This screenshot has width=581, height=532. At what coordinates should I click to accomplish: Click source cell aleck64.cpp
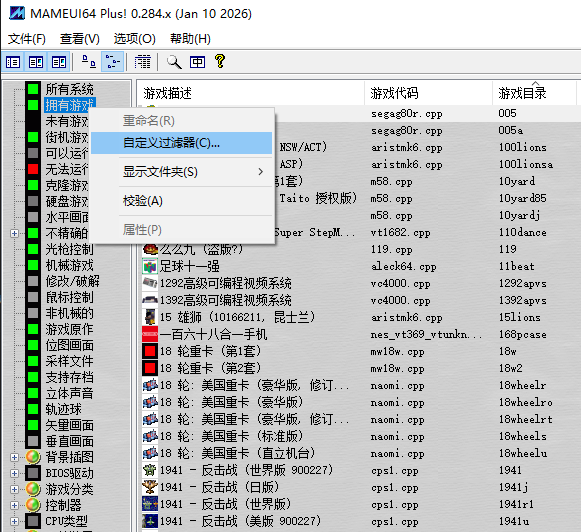pos(404,266)
